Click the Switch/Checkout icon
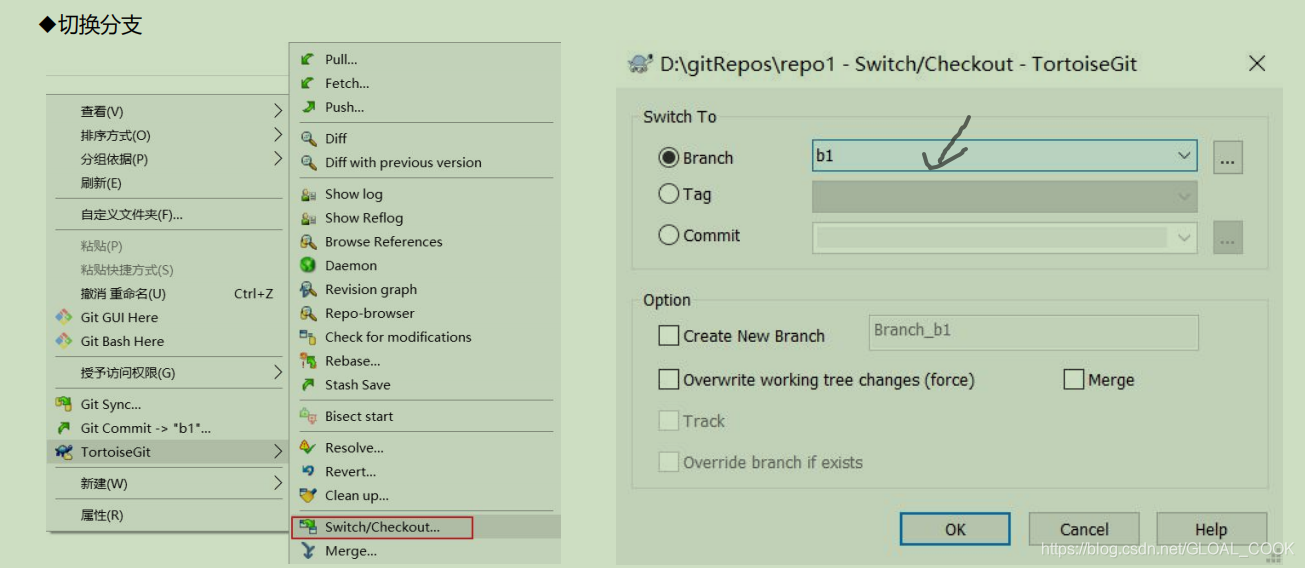The height and width of the screenshot is (568, 1305). pos(308,527)
